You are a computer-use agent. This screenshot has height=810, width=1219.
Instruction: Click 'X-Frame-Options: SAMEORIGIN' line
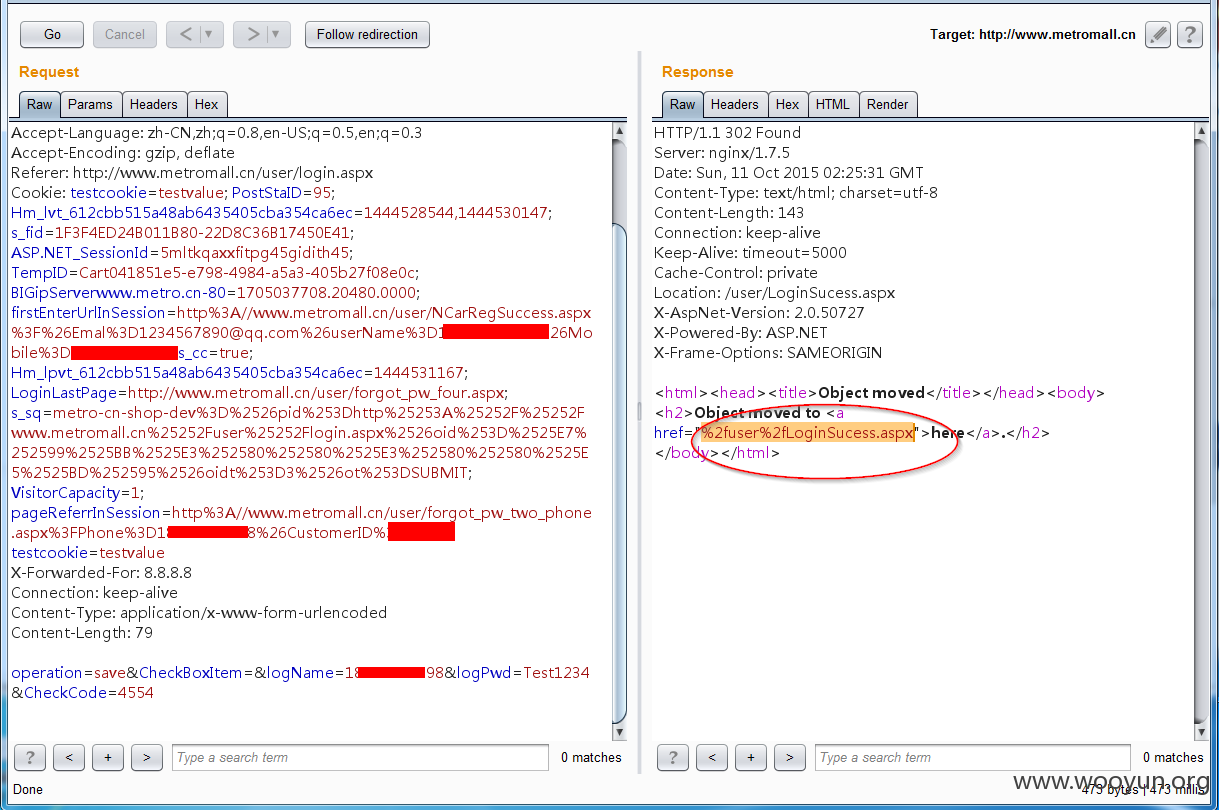(x=768, y=353)
